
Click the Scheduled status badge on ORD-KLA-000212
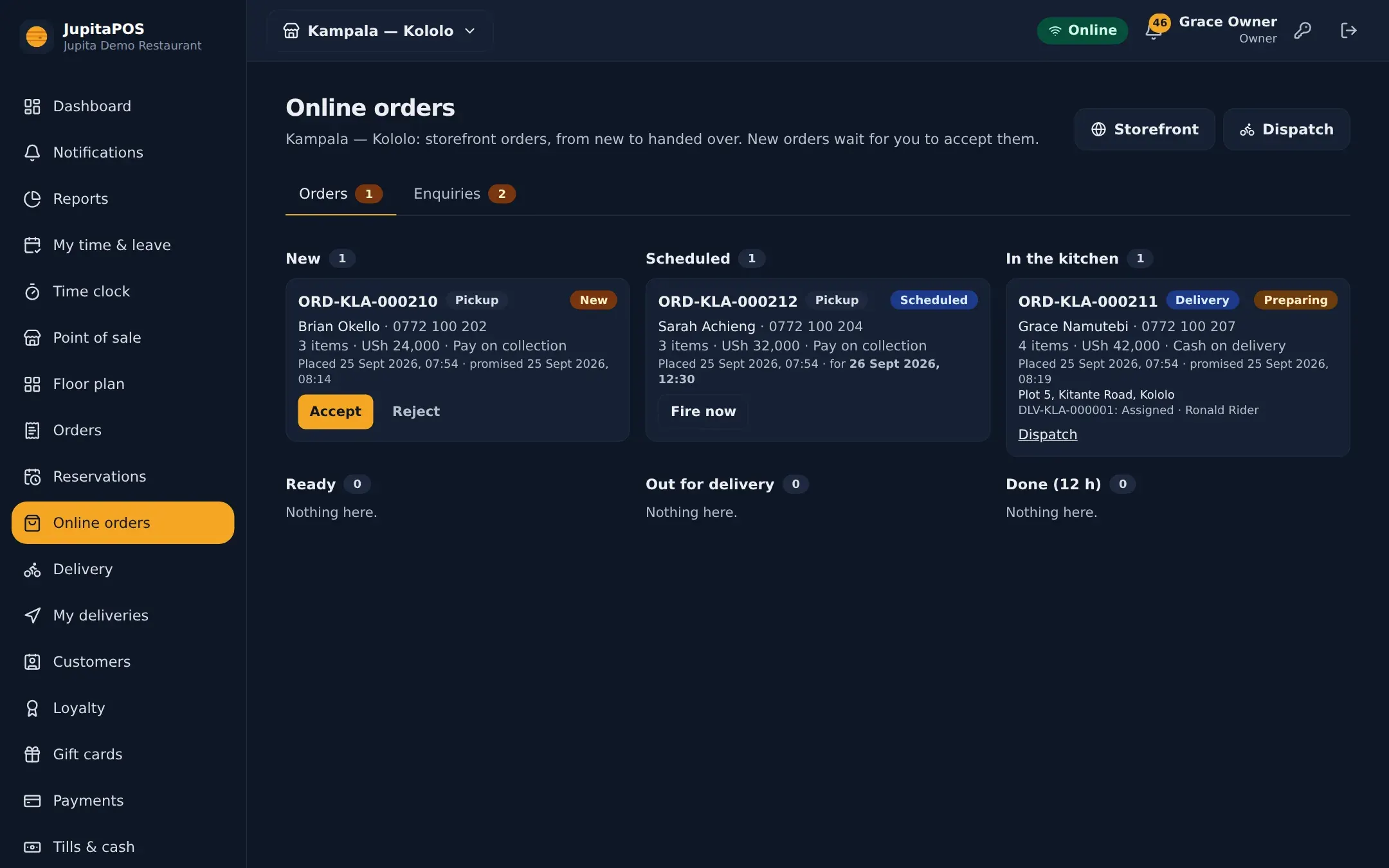point(934,300)
